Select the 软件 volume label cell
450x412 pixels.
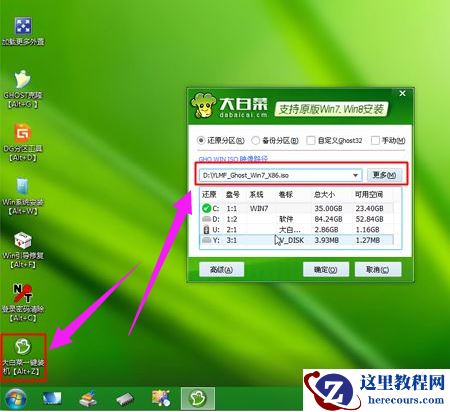pyautogui.click(x=286, y=219)
